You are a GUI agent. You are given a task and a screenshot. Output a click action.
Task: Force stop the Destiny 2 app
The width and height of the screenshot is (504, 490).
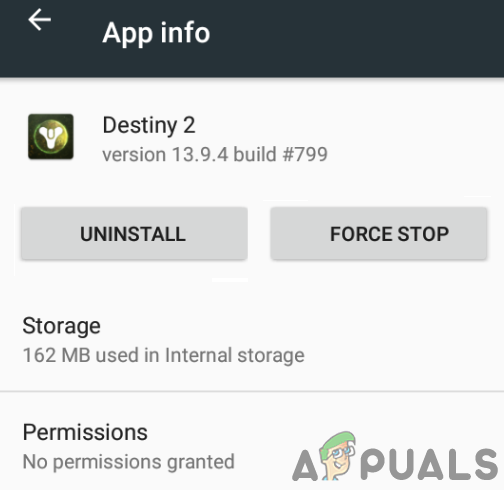tap(379, 233)
